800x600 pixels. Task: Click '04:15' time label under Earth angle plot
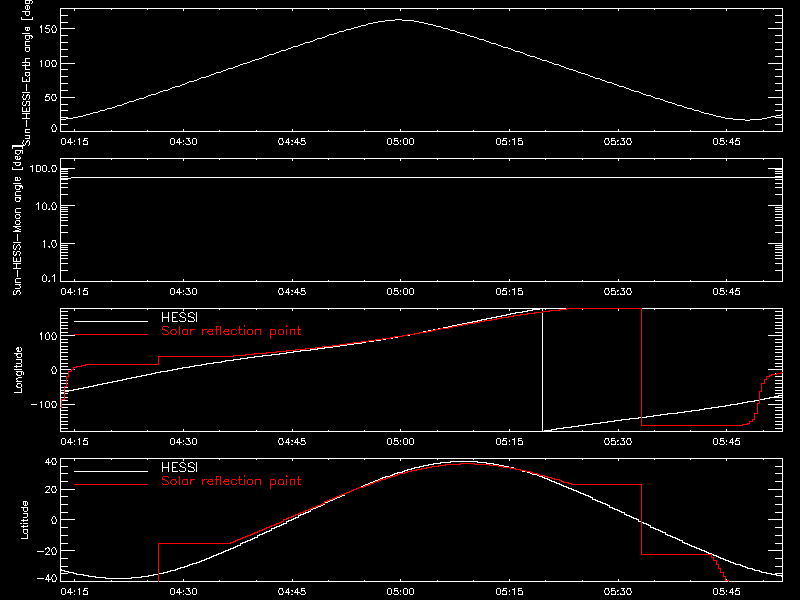[74, 142]
